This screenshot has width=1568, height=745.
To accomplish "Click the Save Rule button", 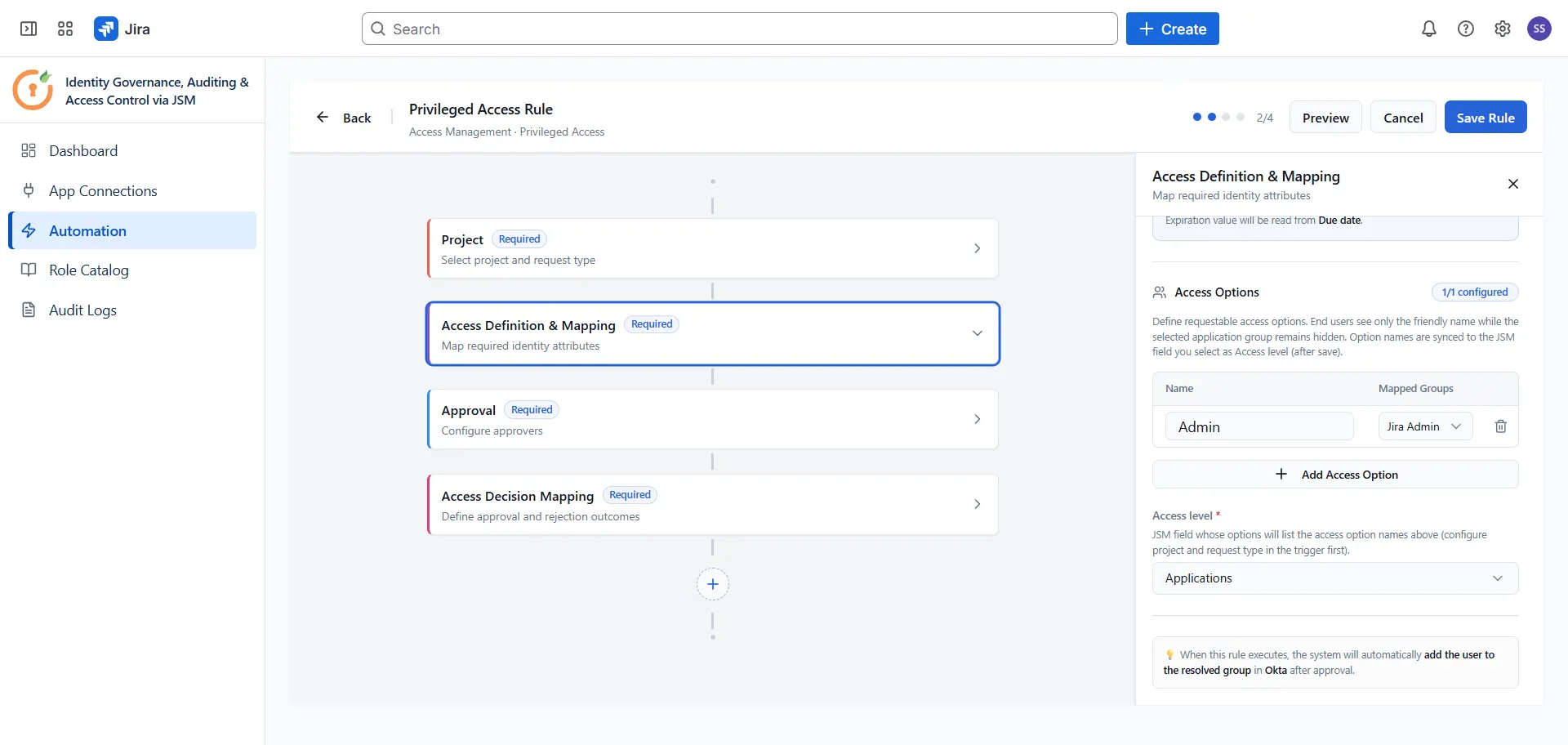I will pos(1486,117).
